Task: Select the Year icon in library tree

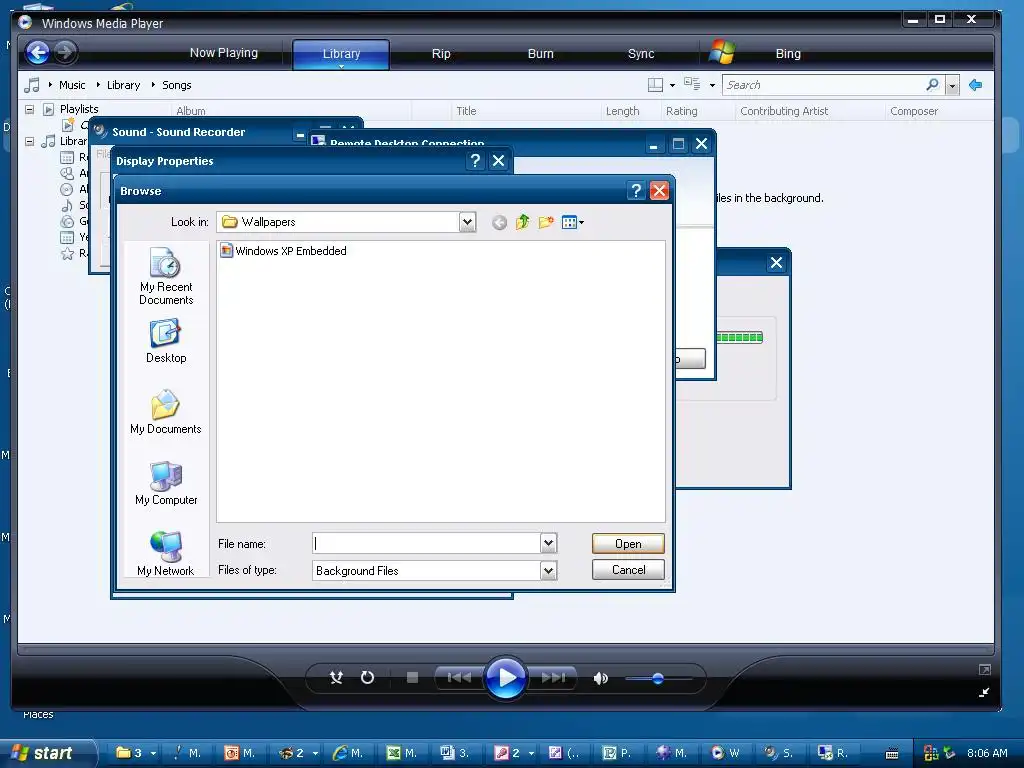Action: (67, 237)
